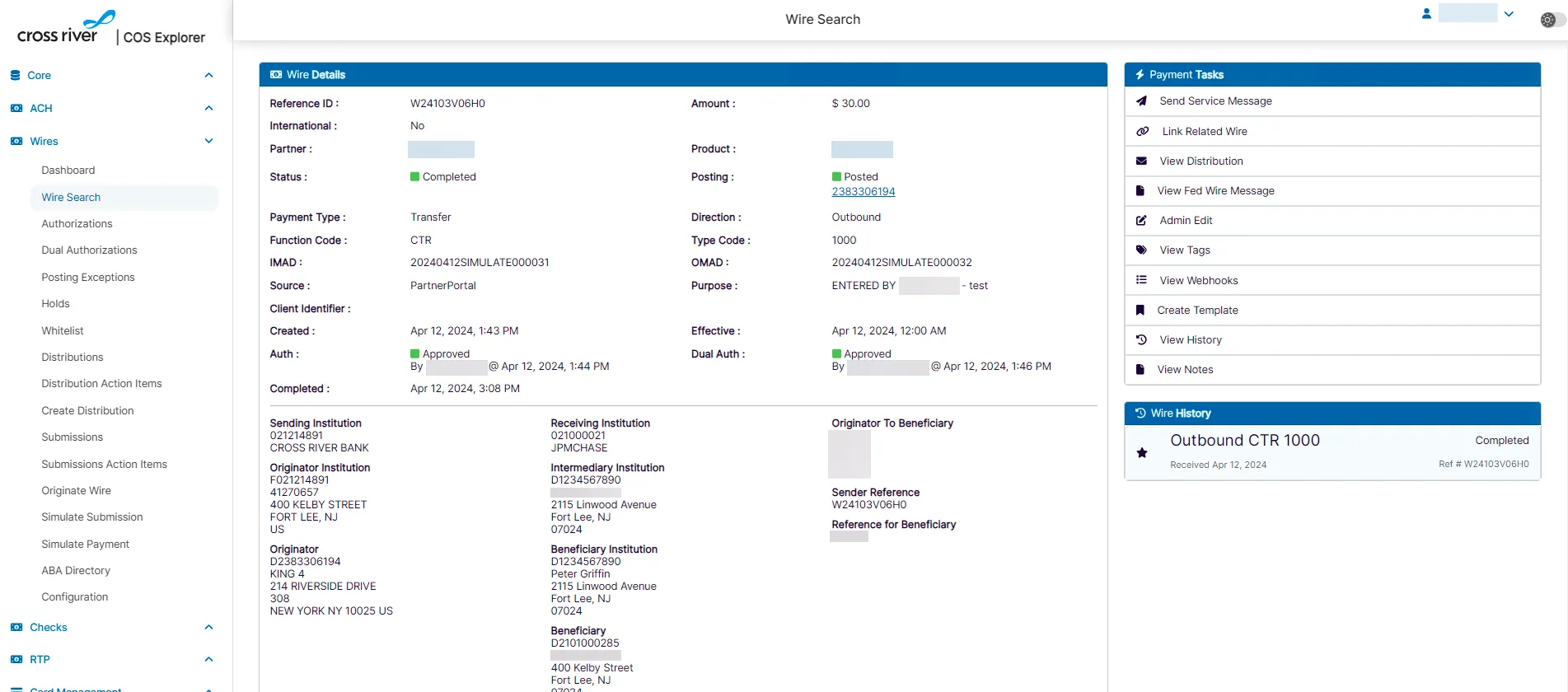Click View Notes task
The width and height of the screenshot is (1568, 692).
(x=1332, y=369)
